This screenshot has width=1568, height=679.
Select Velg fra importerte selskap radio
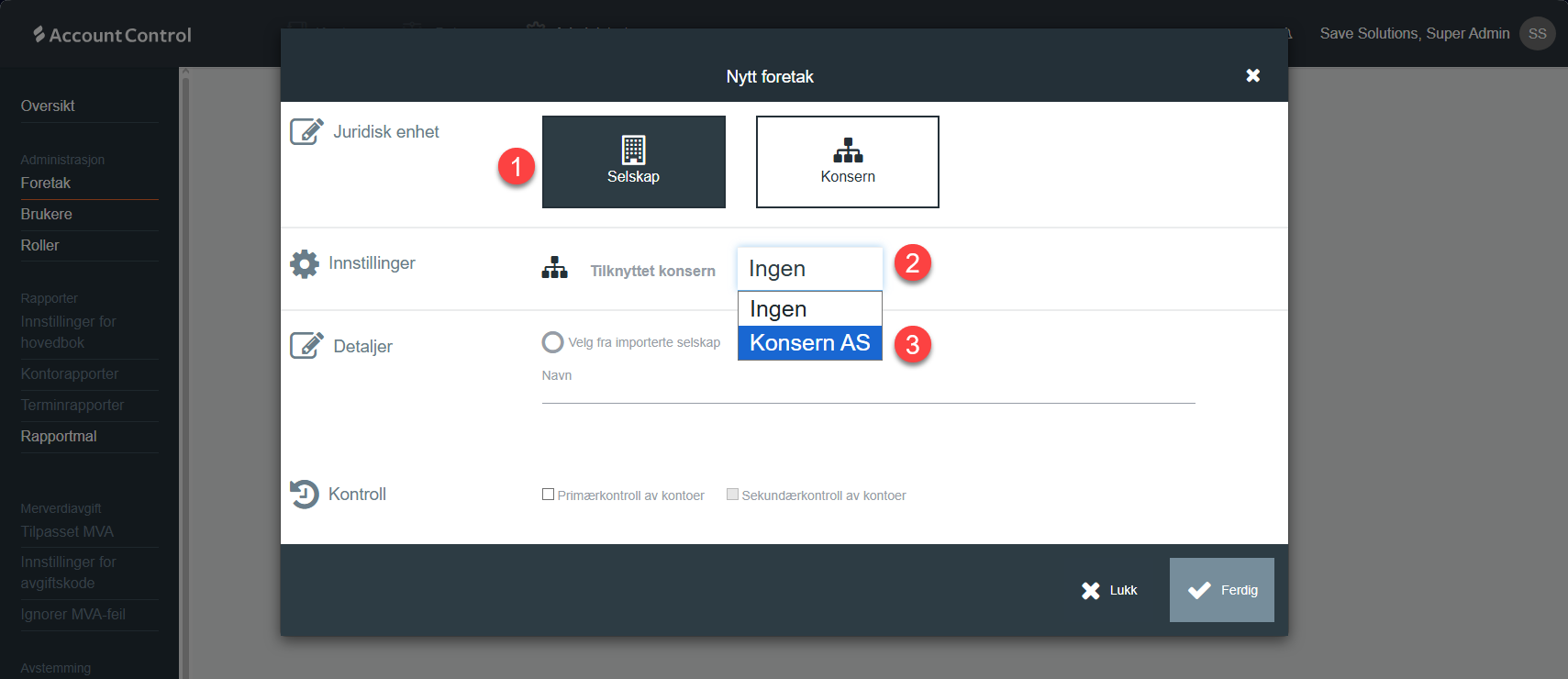(552, 342)
